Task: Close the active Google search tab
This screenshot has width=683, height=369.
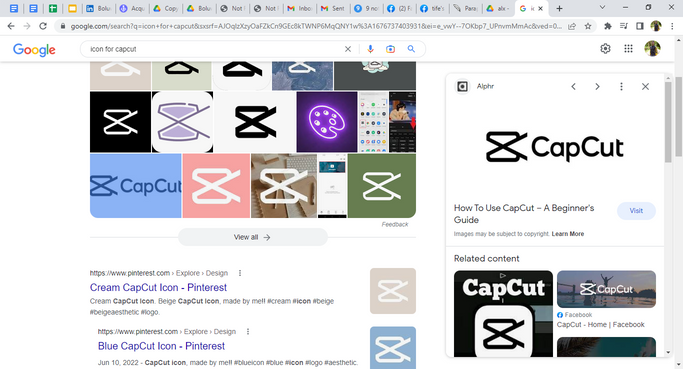Action: click(541, 8)
